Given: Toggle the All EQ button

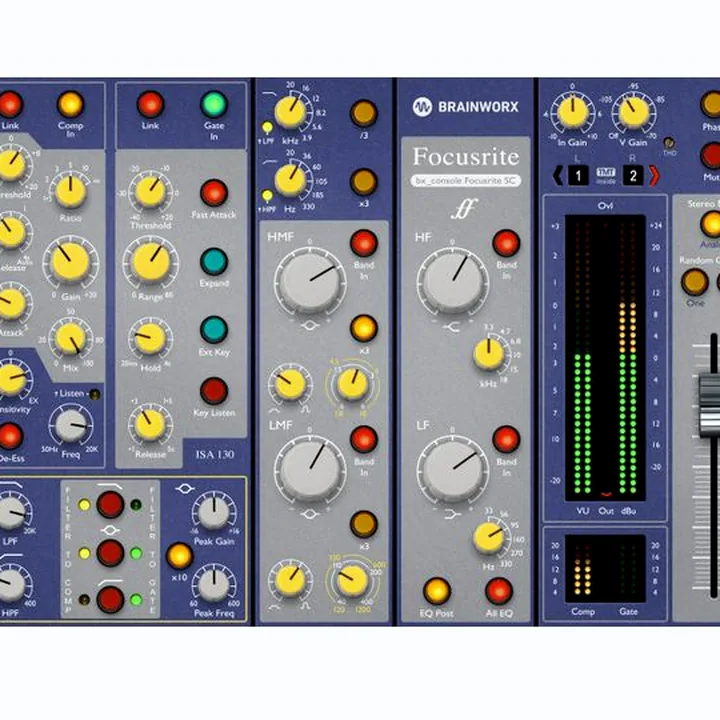Looking at the screenshot, I should tap(499, 591).
